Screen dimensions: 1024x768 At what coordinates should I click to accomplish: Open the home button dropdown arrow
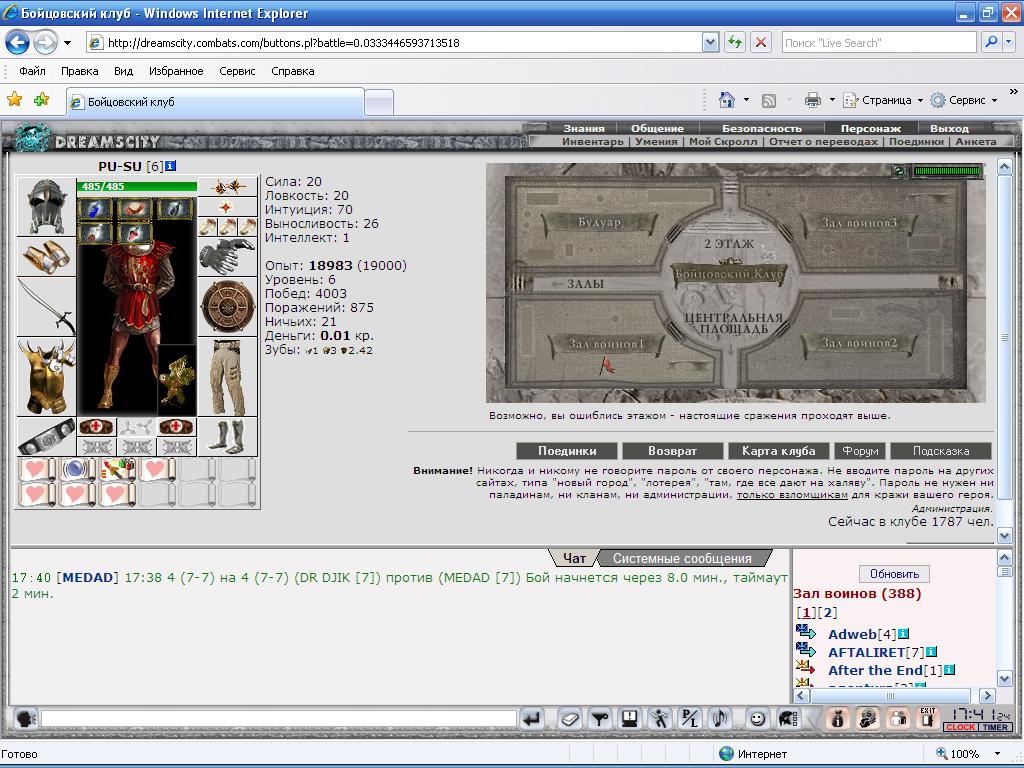(x=746, y=100)
